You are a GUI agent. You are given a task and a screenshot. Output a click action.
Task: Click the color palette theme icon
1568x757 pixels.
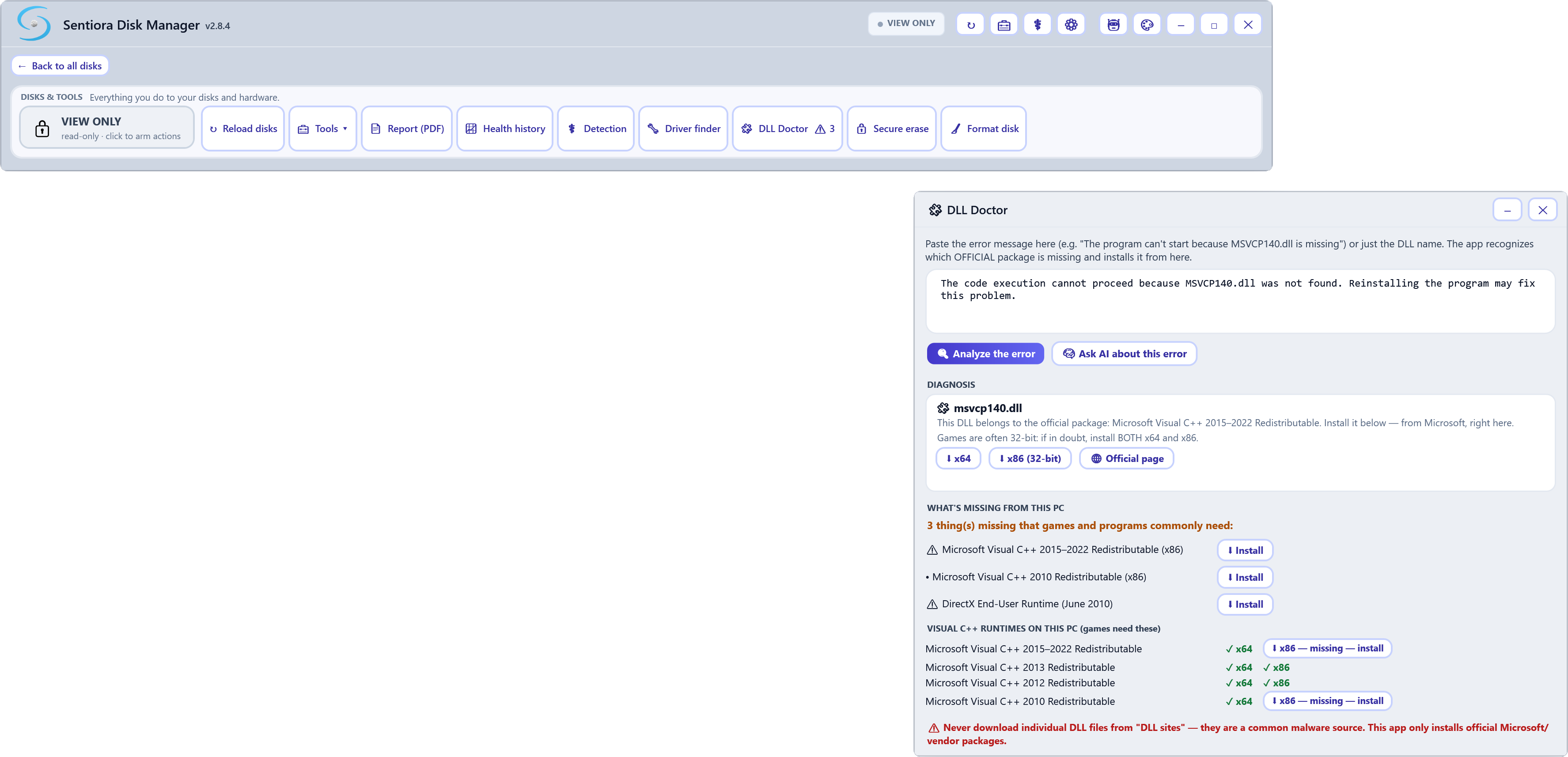click(1147, 25)
